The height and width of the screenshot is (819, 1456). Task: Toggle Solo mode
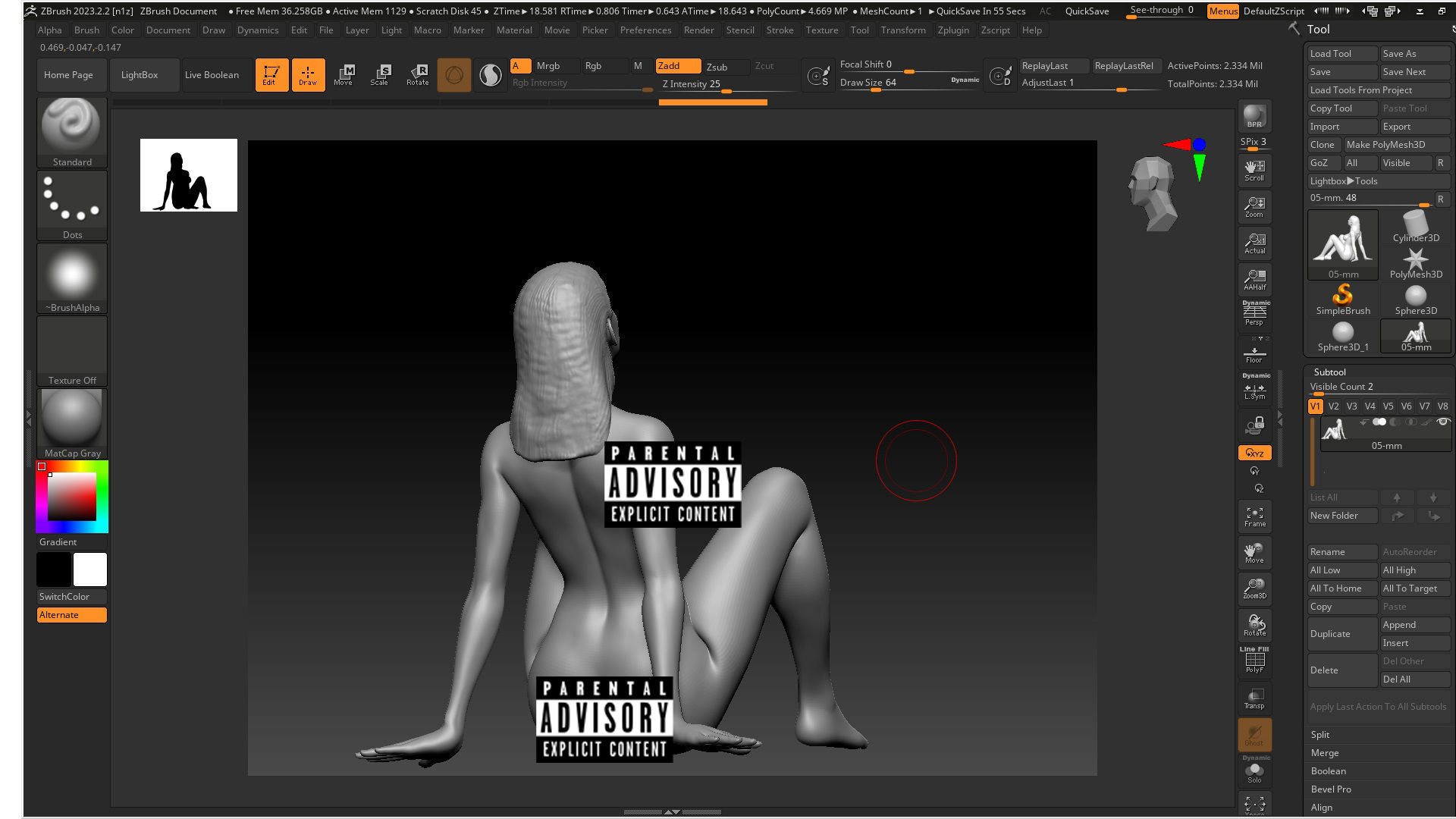1254,770
